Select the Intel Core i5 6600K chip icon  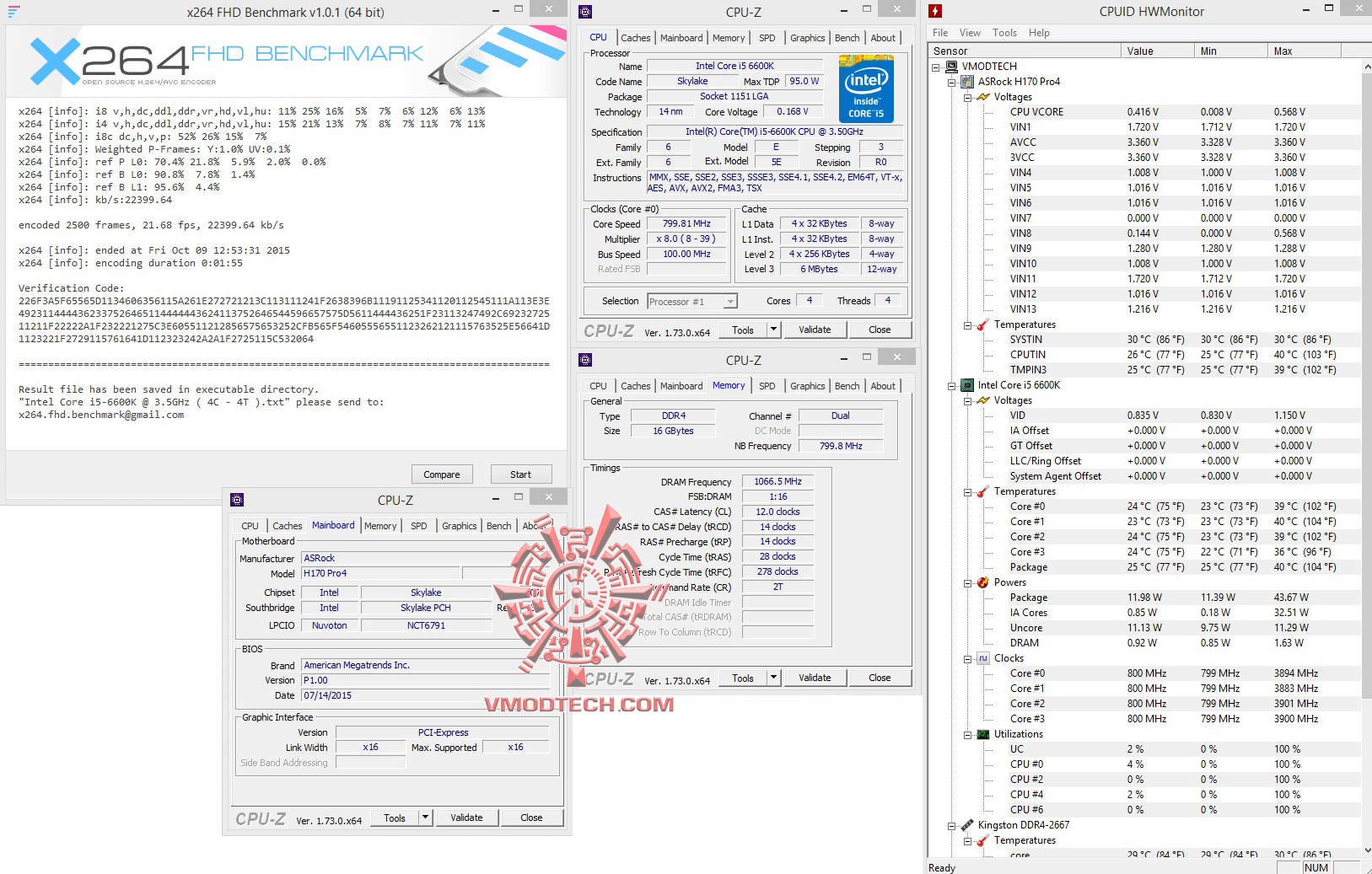(x=967, y=385)
